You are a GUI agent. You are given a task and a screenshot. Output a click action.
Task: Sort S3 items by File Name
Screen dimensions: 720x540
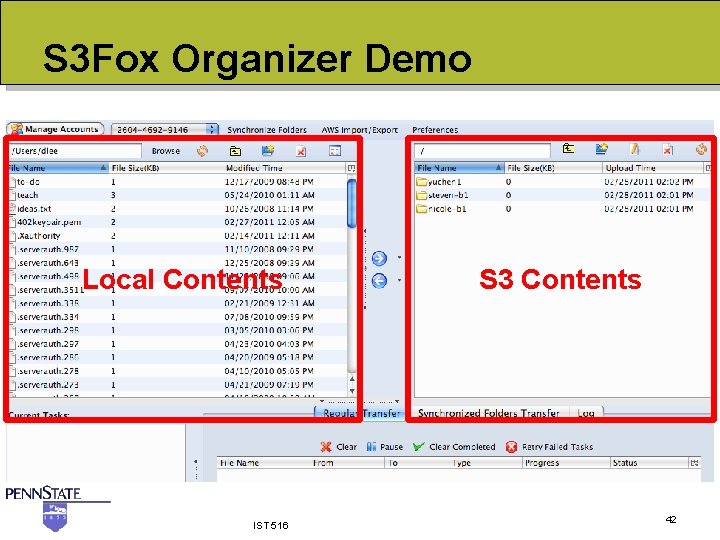(x=459, y=168)
